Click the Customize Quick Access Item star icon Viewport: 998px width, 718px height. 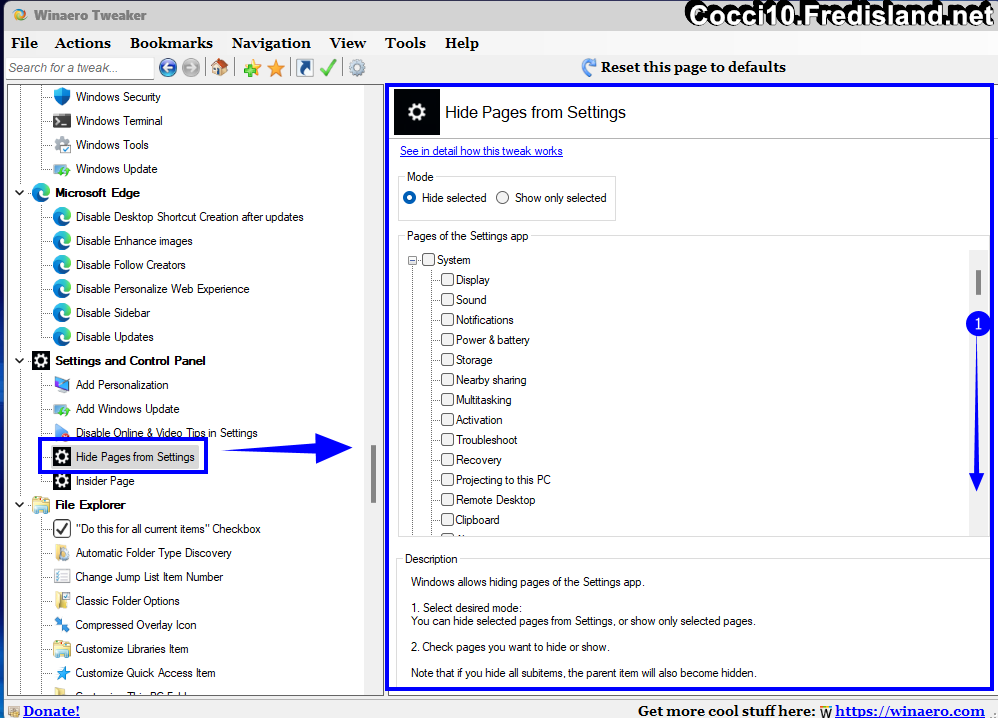tap(62, 673)
